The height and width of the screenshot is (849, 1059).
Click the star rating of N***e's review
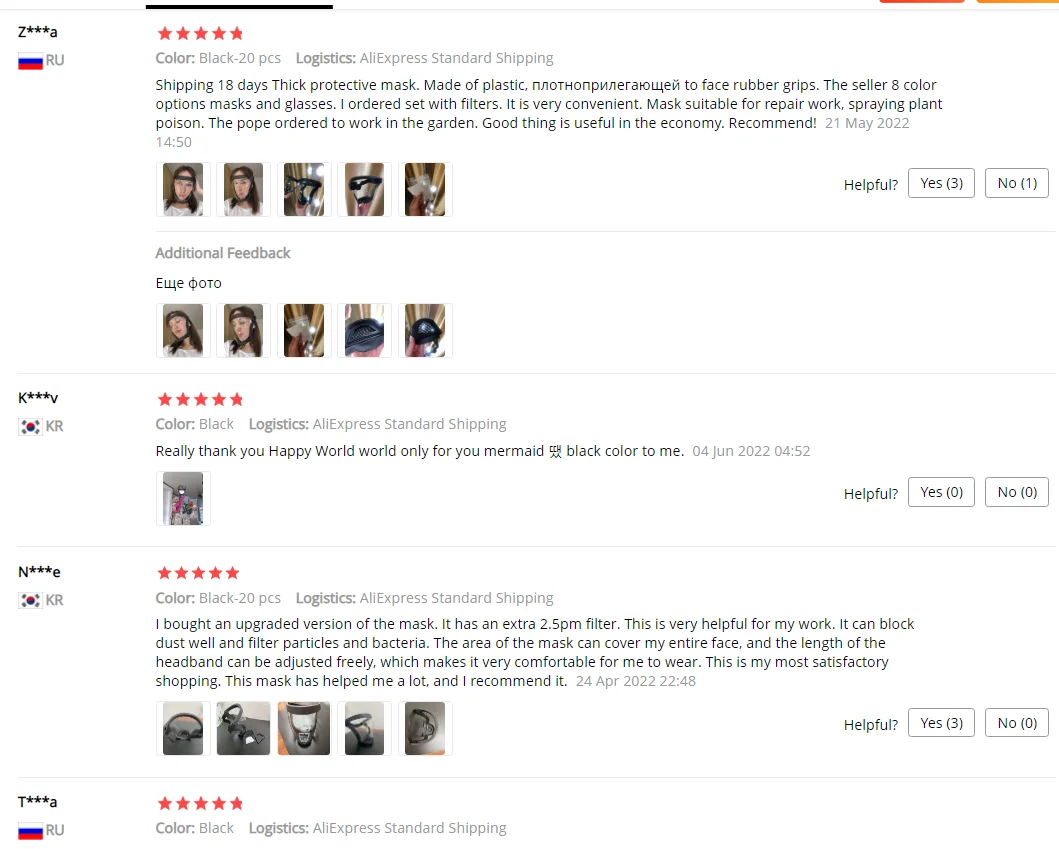click(x=199, y=573)
